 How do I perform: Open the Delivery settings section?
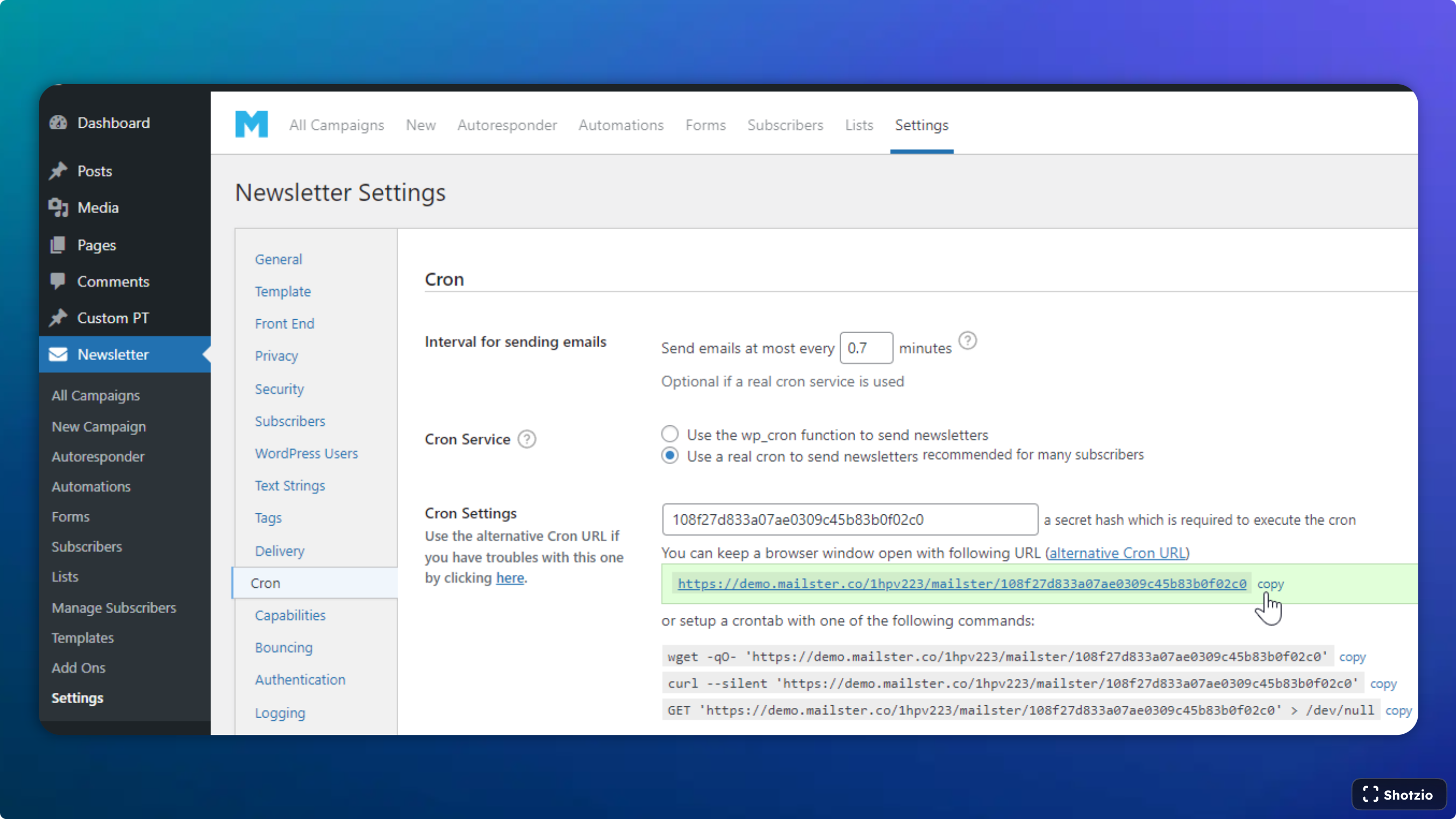click(279, 551)
